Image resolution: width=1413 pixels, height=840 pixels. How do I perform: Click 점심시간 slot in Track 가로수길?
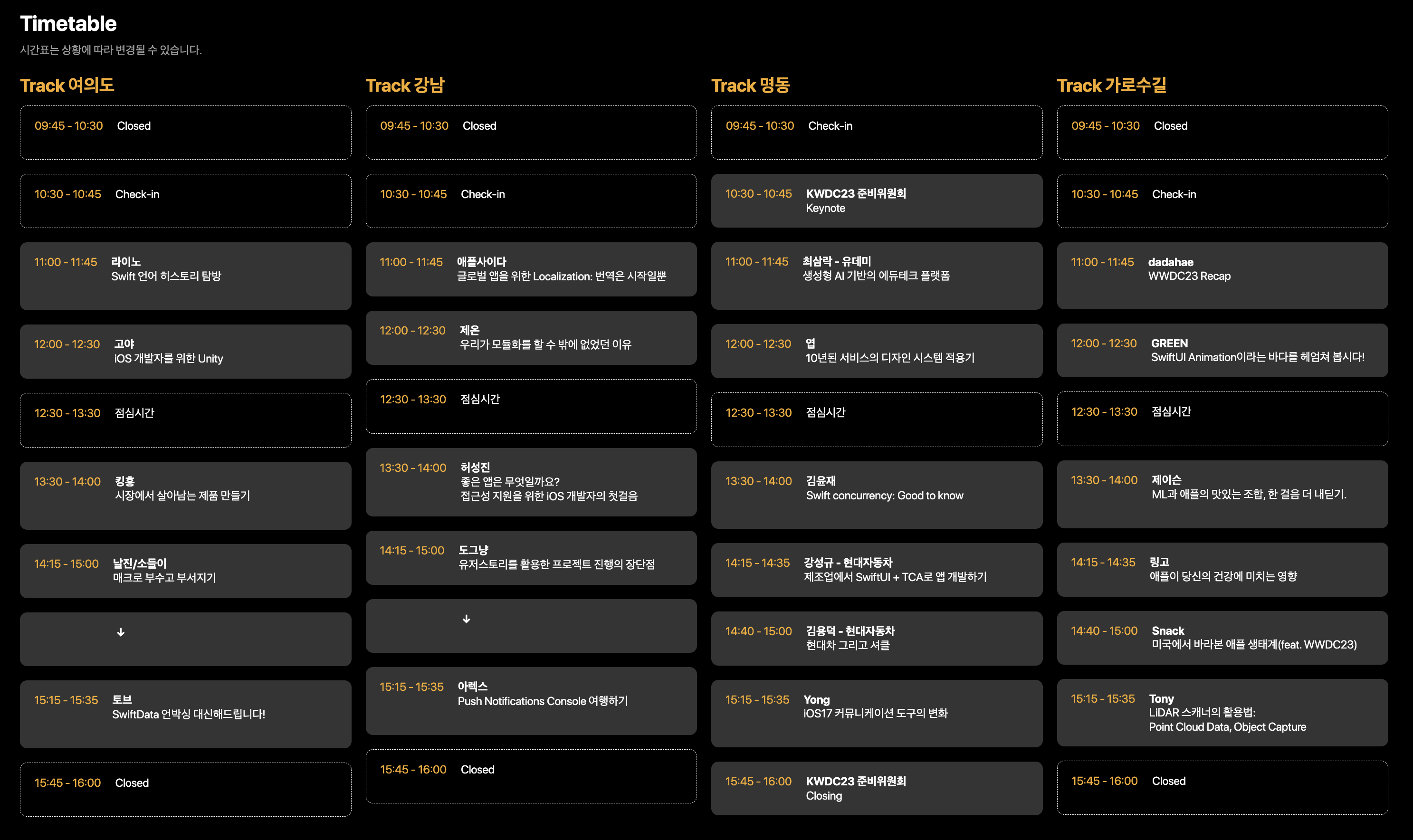(1222, 419)
